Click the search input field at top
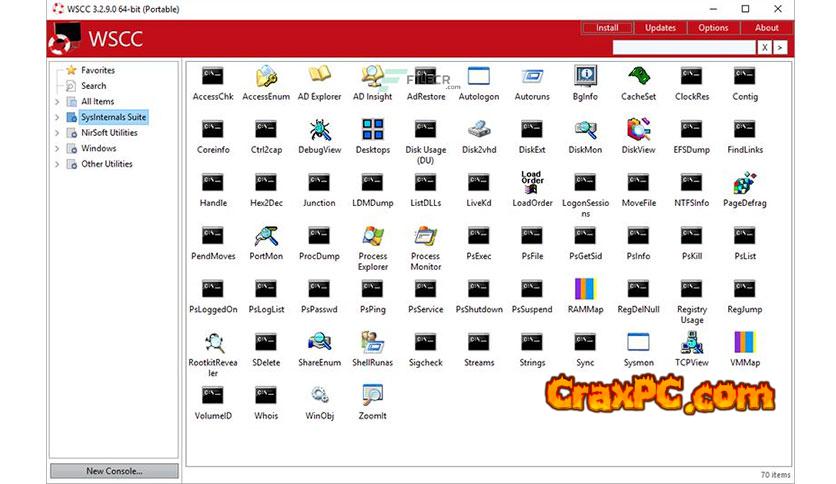 [x=683, y=47]
